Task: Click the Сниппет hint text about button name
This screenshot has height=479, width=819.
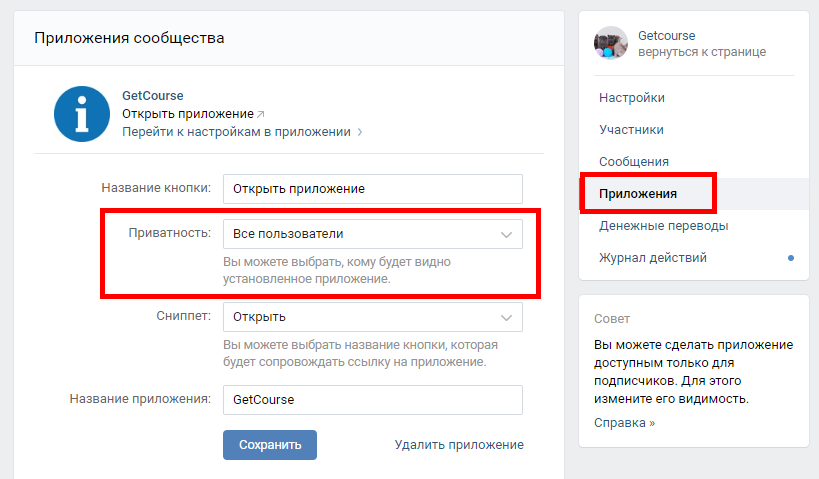Action: [360, 353]
